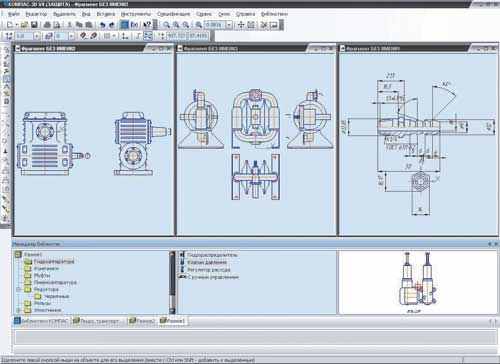Toggle the highlighted snap button in second toolbar
This screenshot has height=364, width=500.
click(148, 36)
